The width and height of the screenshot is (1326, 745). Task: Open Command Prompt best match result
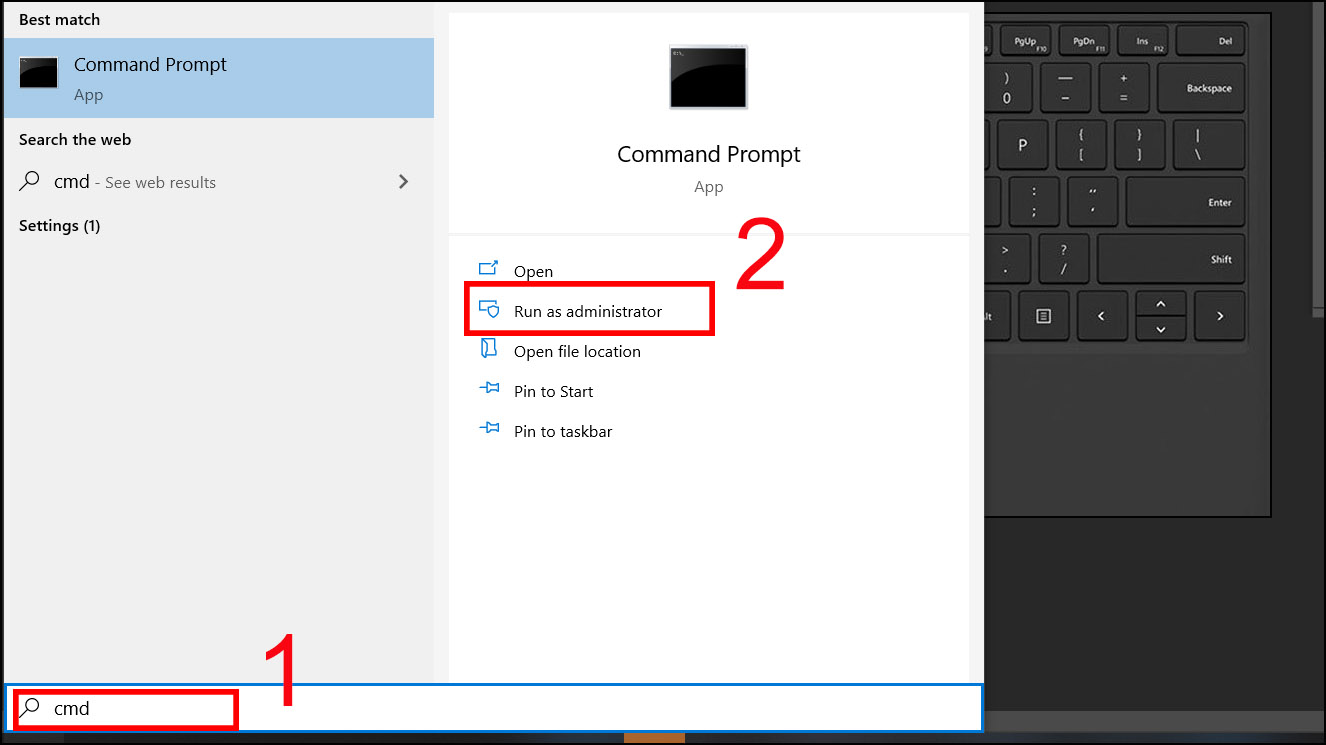point(218,78)
